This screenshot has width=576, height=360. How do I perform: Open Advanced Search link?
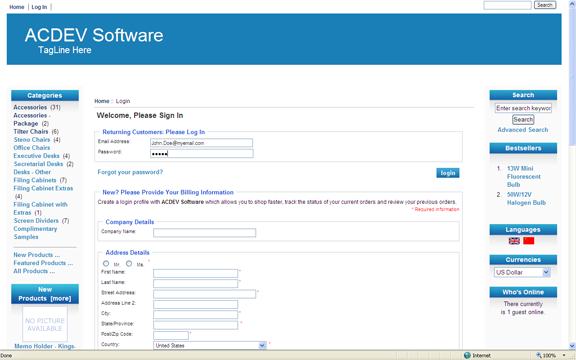(523, 130)
